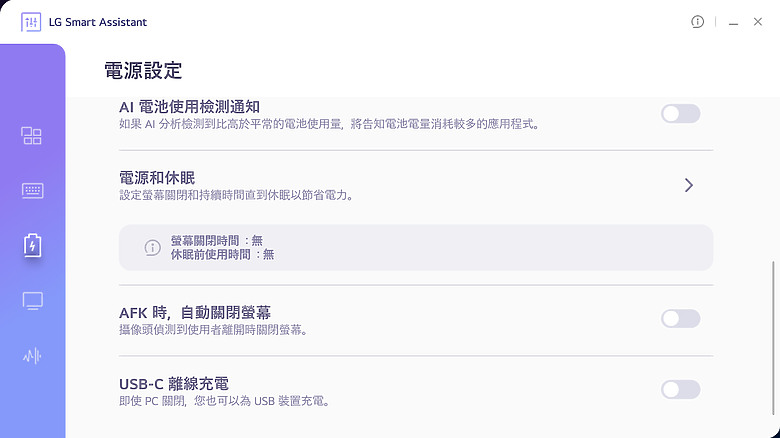Screen dimensions: 780x438
Task: Open the keyboard settings sidebar icon
Action: tap(32, 191)
